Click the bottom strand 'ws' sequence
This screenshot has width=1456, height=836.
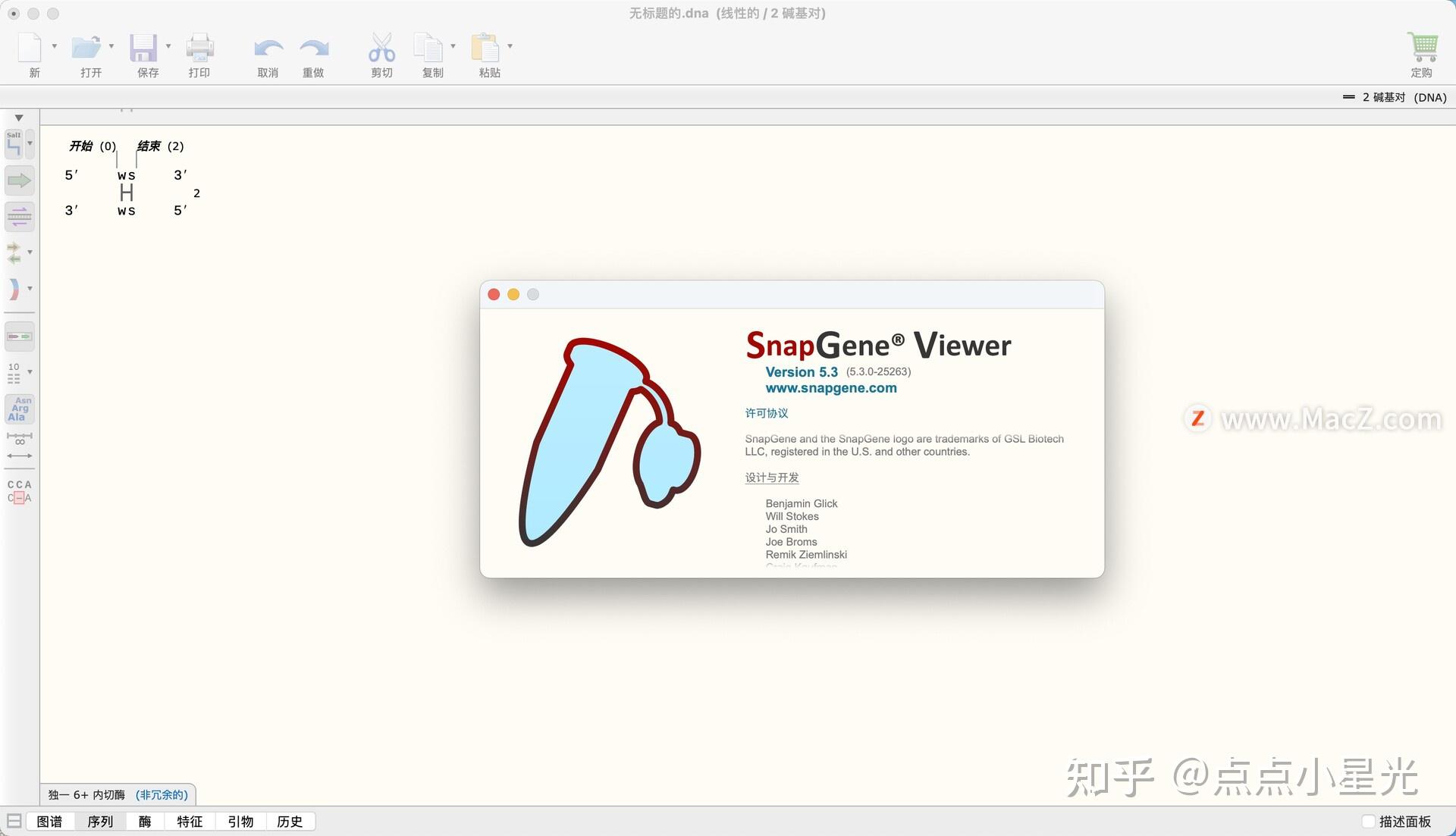pyautogui.click(x=127, y=211)
